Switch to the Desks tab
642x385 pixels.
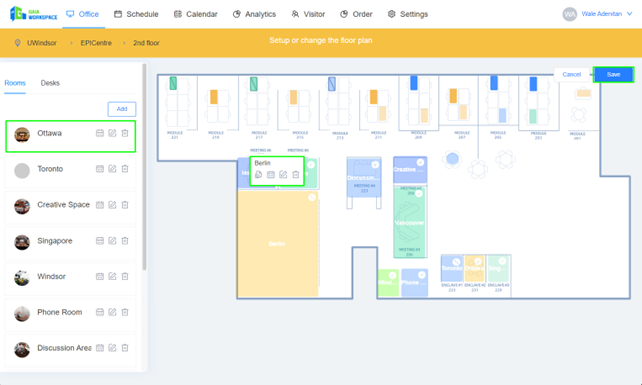tap(50, 83)
